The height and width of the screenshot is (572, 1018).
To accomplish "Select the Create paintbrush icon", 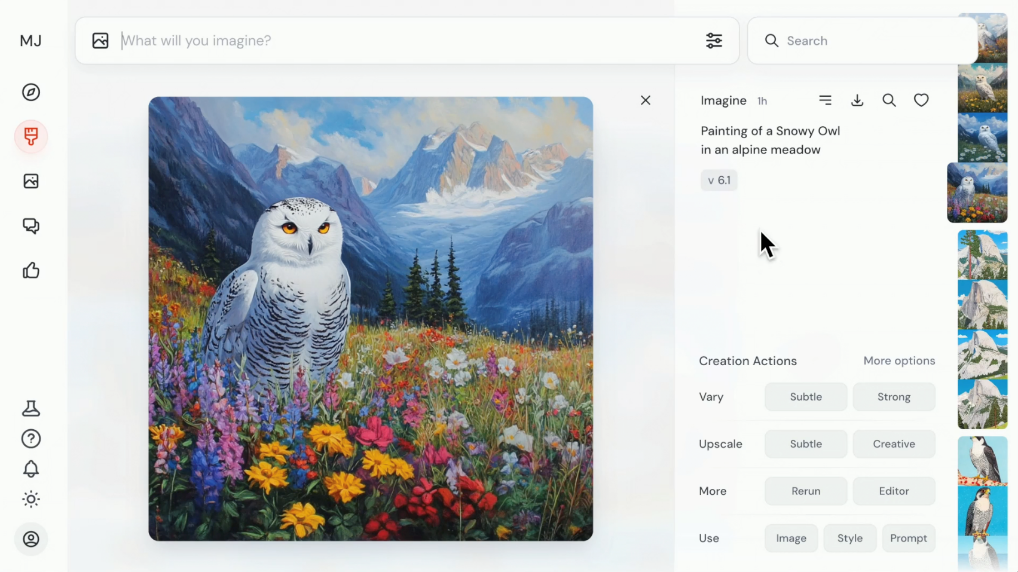I will pos(31,136).
